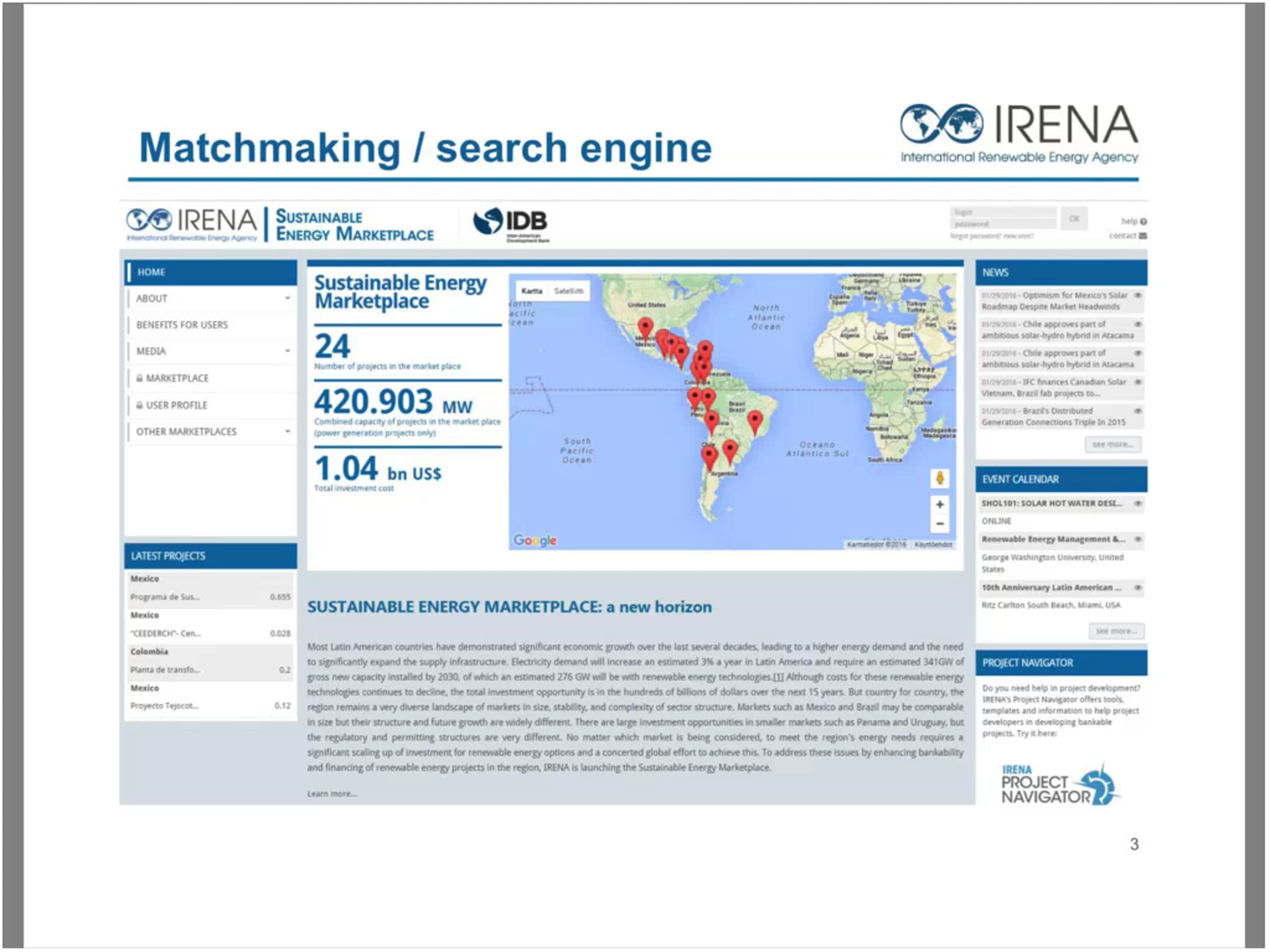Focus the password input field

click(x=1003, y=224)
